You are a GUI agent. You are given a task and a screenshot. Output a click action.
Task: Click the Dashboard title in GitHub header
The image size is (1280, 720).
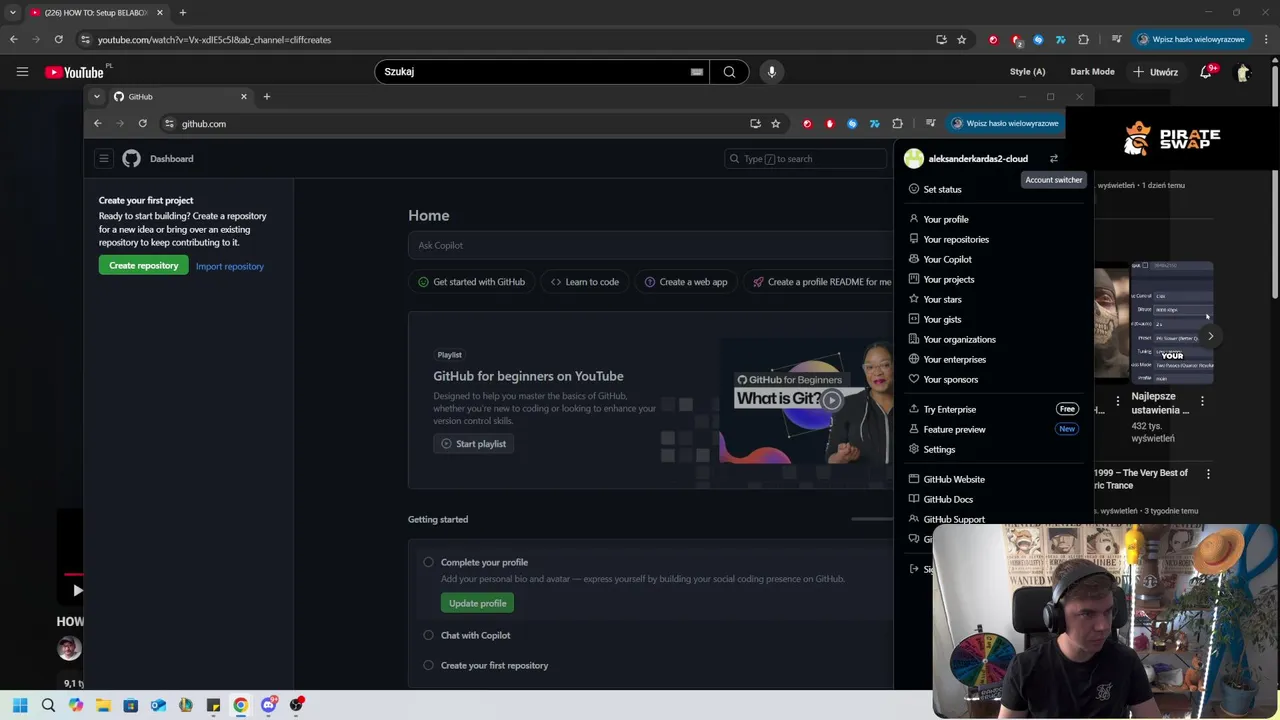tap(172, 158)
